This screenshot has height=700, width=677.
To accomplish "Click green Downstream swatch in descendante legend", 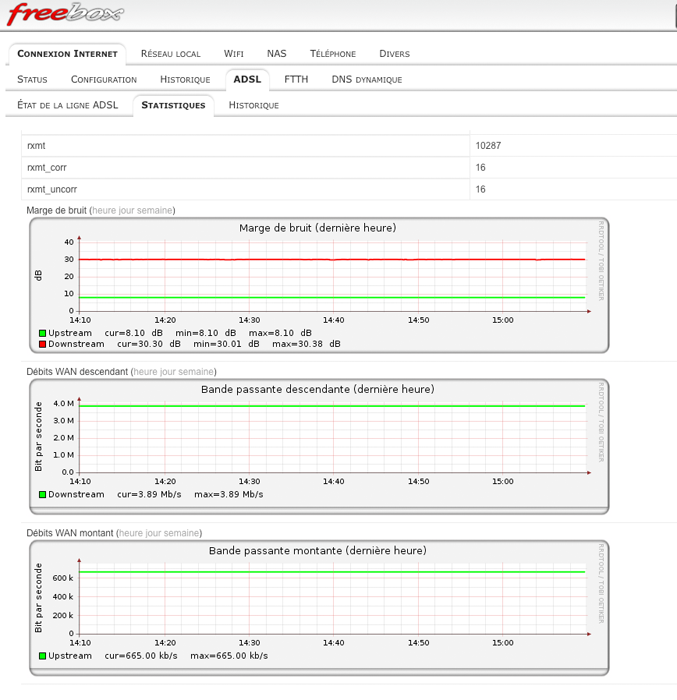I will (42, 495).
